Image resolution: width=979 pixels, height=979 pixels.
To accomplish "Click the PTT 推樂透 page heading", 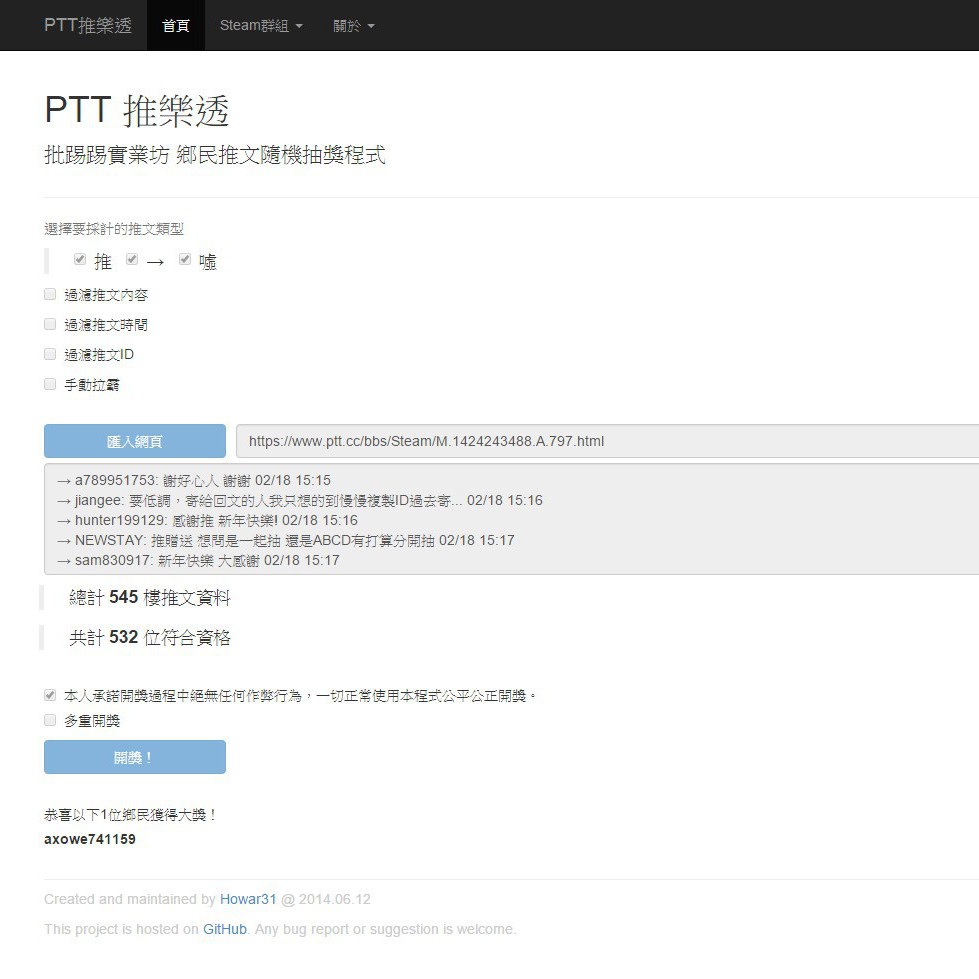I will [x=137, y=111].
